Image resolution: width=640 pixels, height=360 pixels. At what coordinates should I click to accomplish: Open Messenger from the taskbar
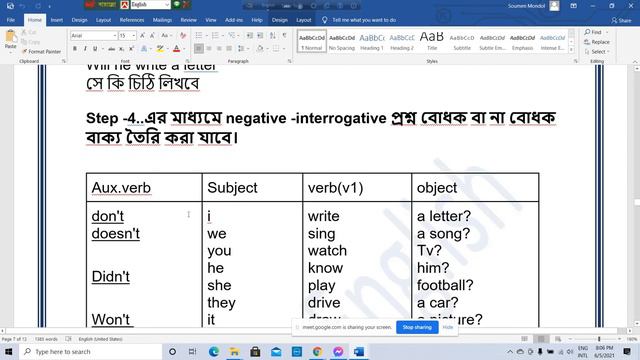coord(338,352)
